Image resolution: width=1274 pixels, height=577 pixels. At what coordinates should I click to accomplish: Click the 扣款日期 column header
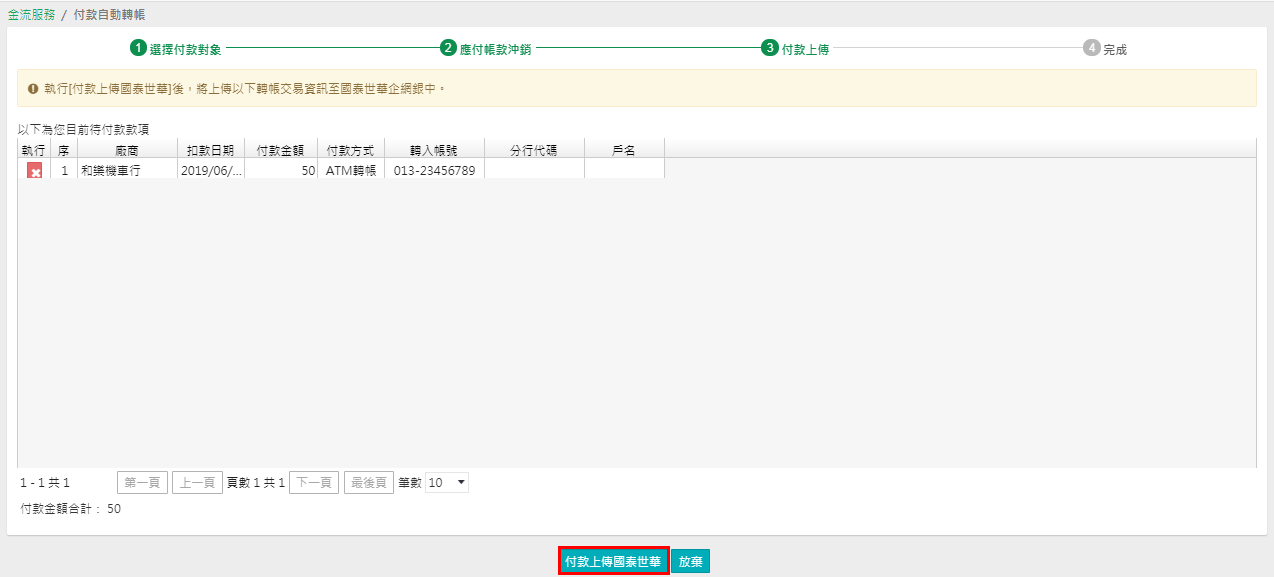coord(211,149)
